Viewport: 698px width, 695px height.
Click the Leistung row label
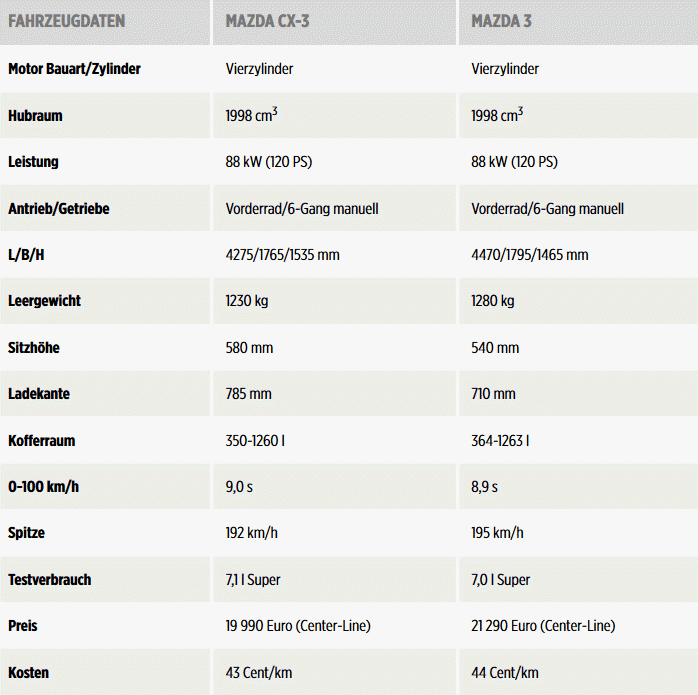[x=33, y=162]
